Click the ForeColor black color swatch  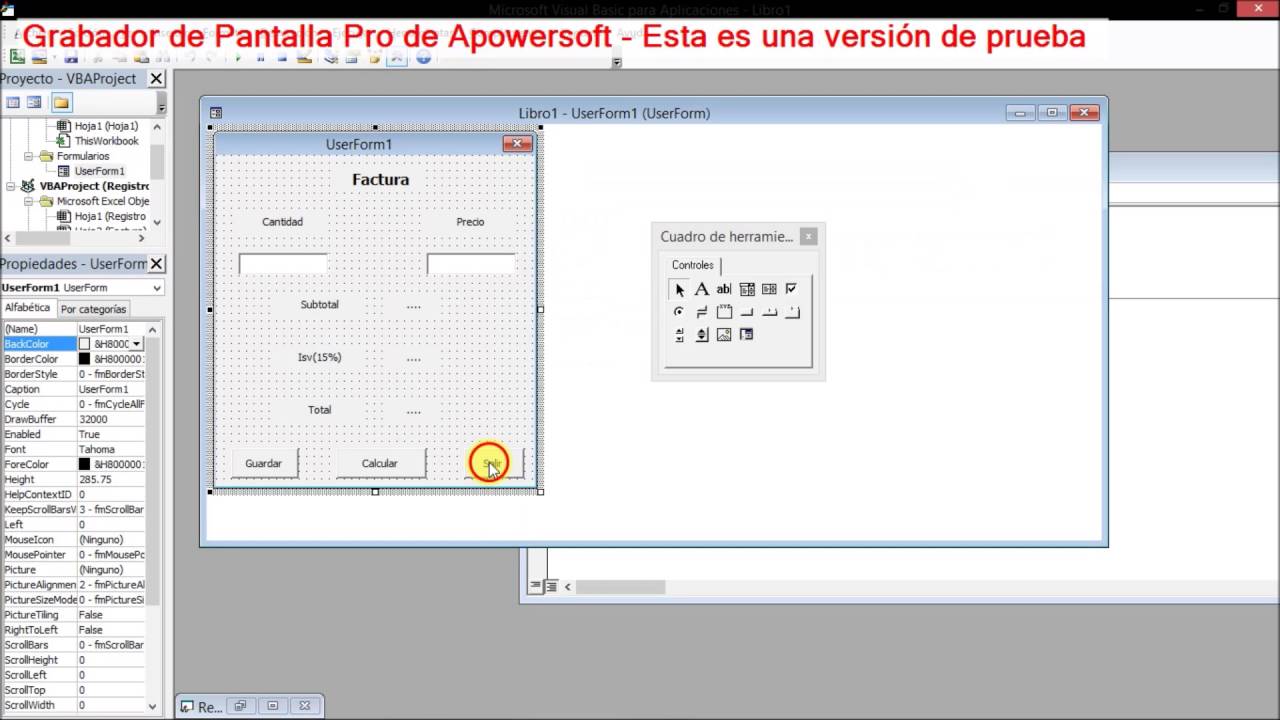[x=85, y=465]
